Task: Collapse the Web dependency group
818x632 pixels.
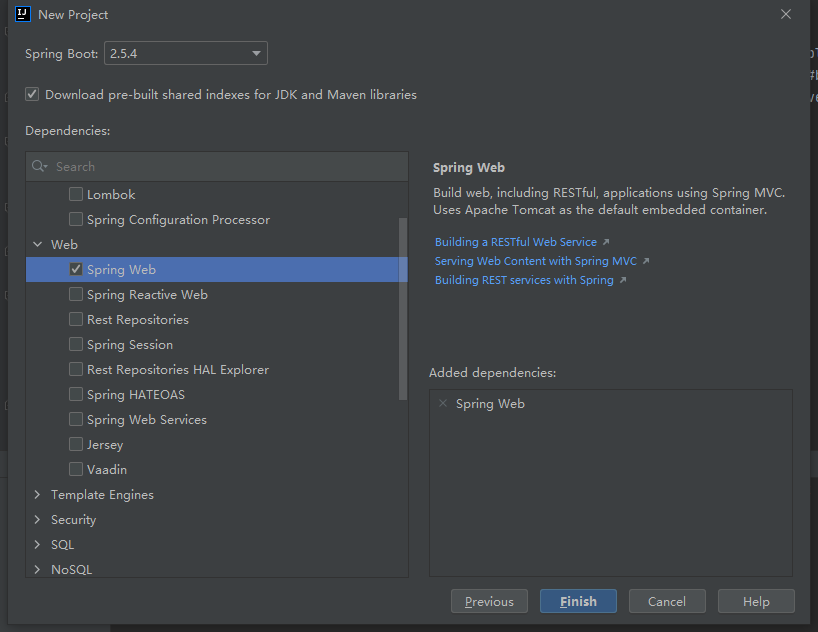Action: click(x=38, y=244)
